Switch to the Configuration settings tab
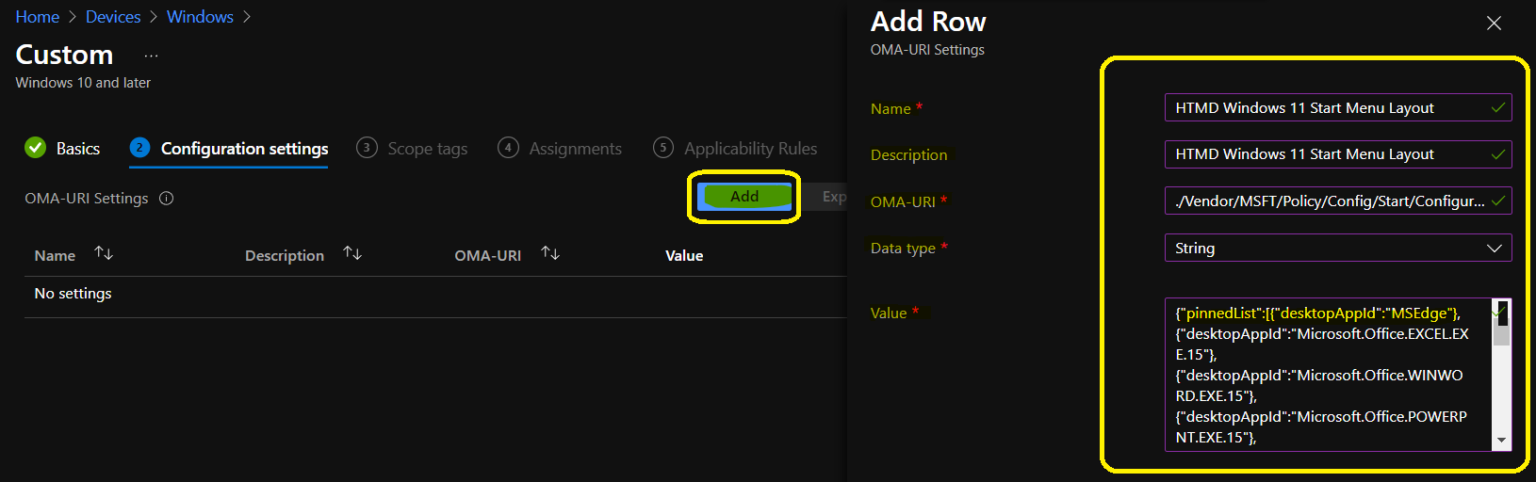The height and width of the screenshot is (482, 1536). [244, 149]
